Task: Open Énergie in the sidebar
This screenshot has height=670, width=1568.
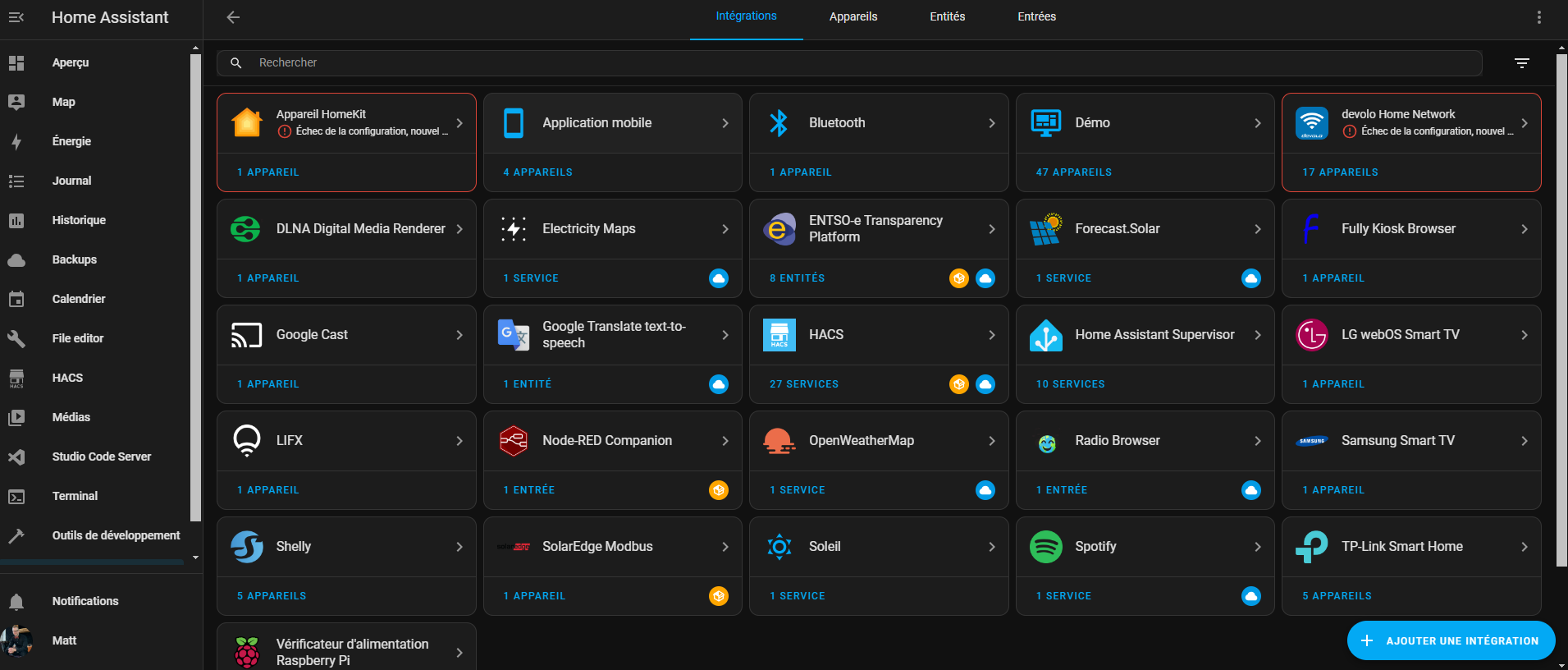Action: 95,141
